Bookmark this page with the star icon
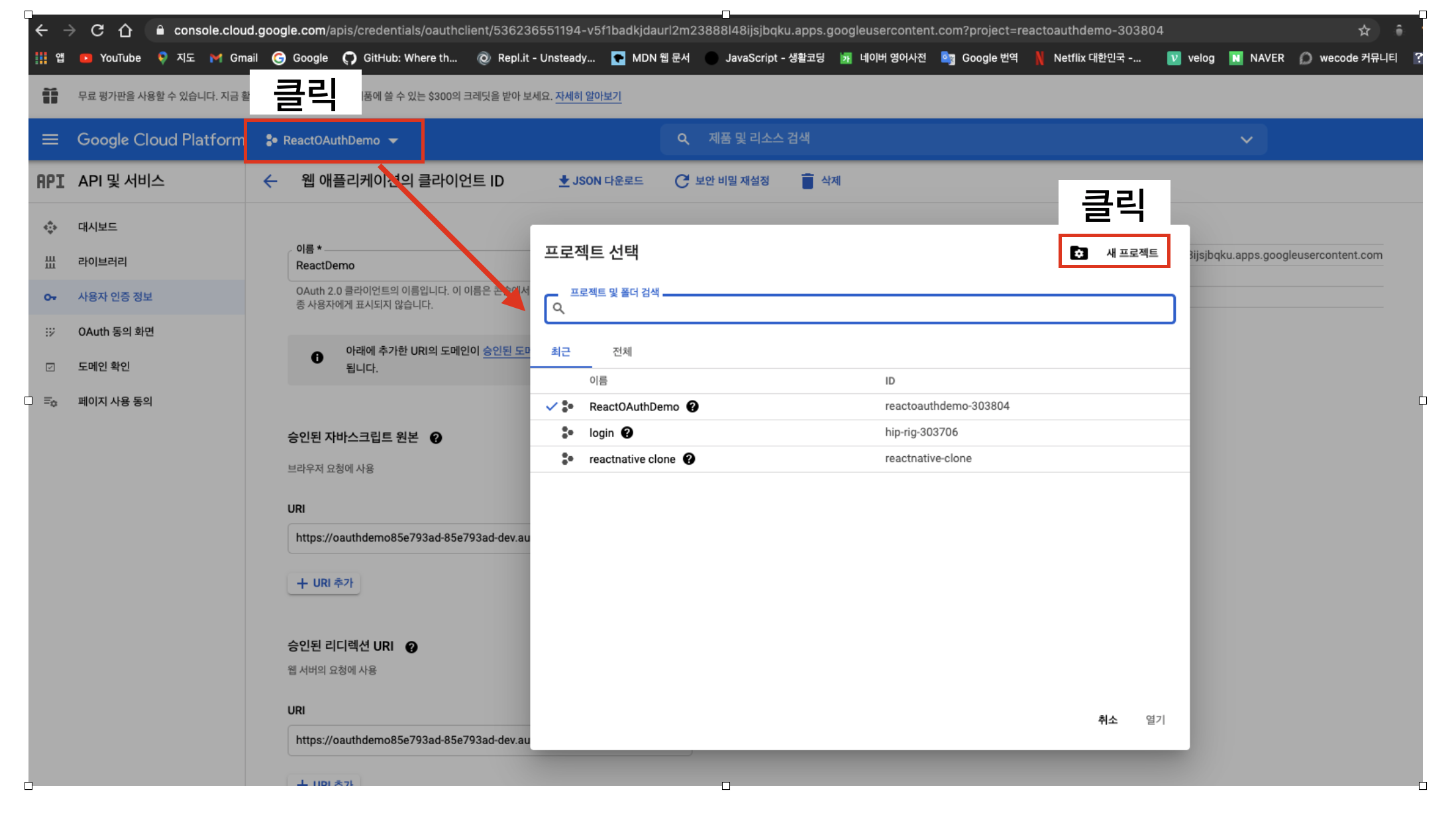Image resolution: width=1456 pixels, height=817 pixels. 1364,30
